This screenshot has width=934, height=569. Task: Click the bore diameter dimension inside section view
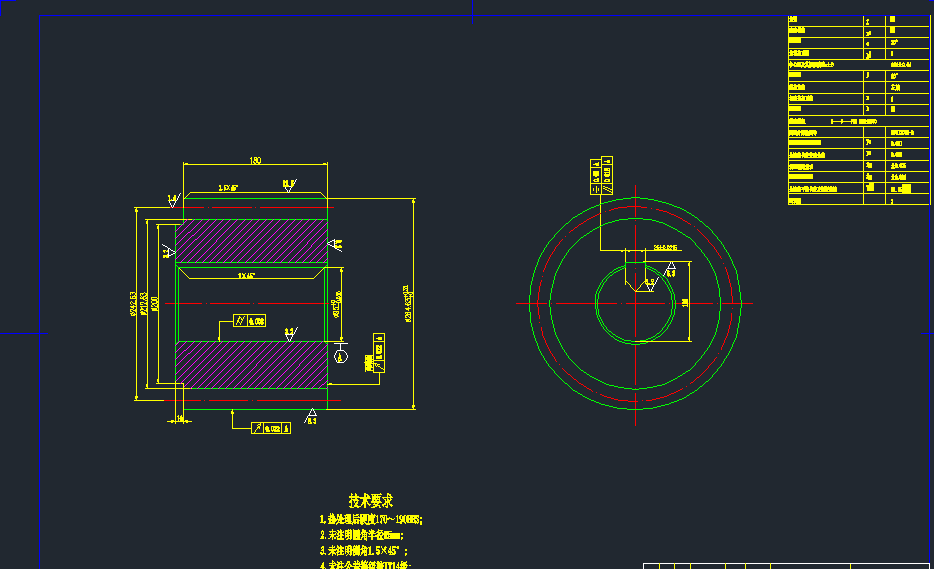click(337, 304)
